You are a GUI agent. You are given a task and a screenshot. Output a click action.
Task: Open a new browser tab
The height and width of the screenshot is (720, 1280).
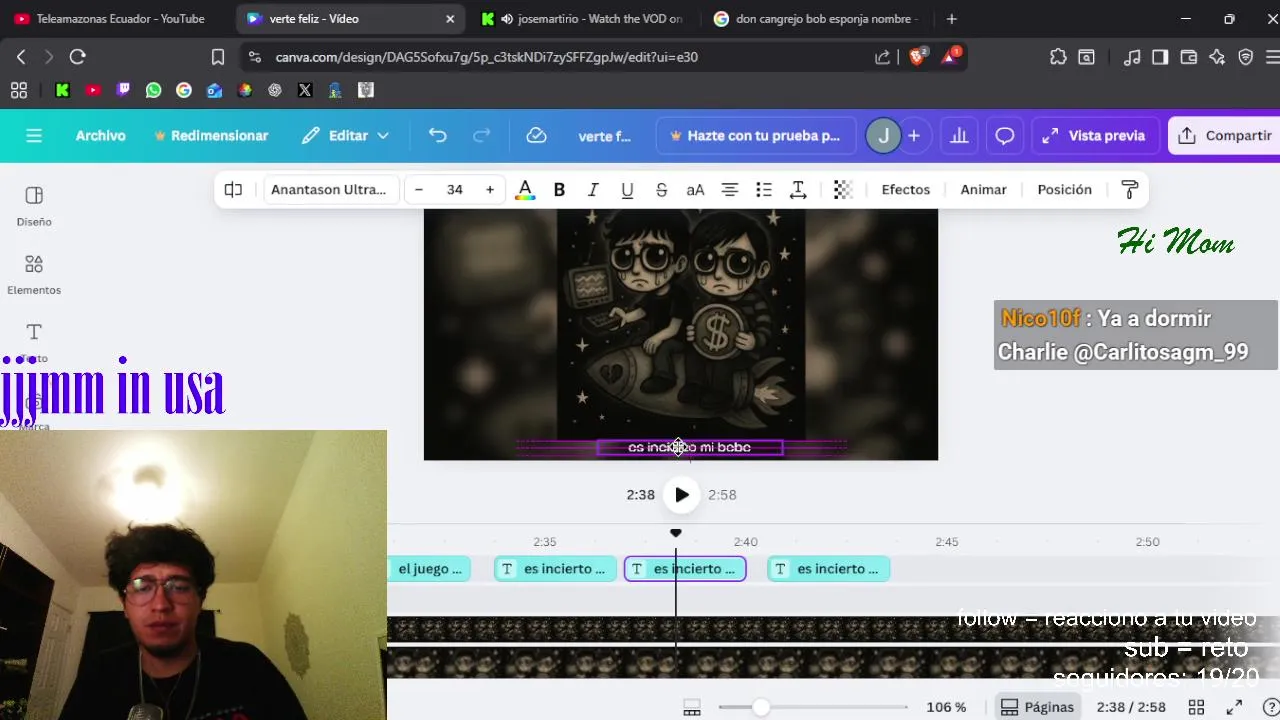(951, 19)
